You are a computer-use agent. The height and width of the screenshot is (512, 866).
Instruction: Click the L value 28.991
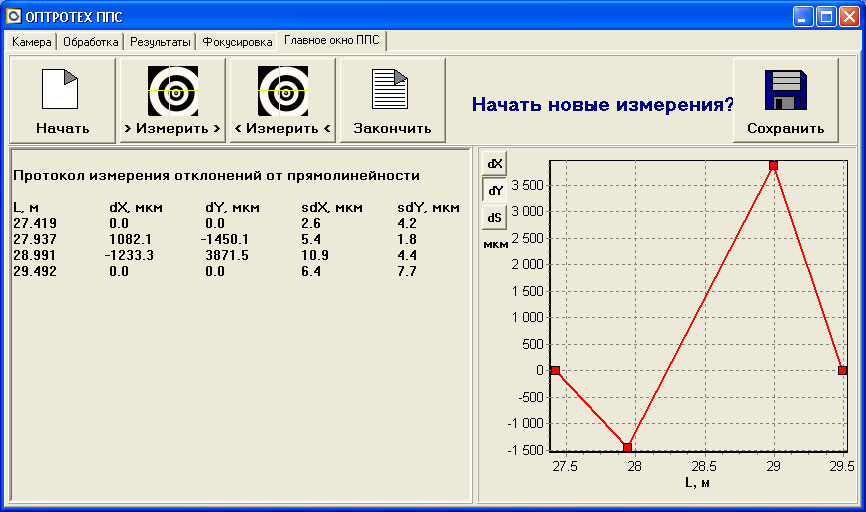35,255
